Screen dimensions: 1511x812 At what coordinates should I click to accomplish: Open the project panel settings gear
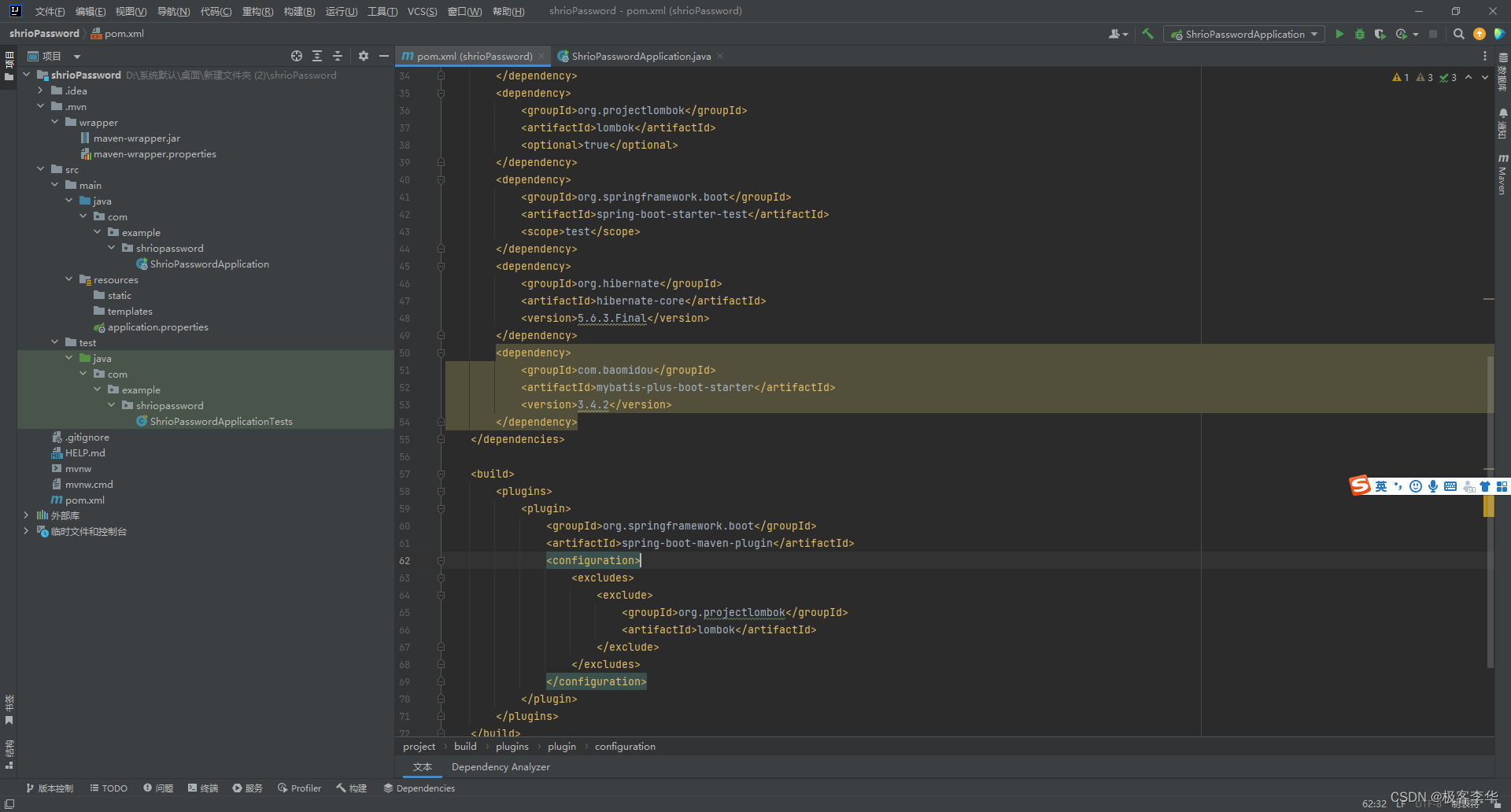(363, 56)
